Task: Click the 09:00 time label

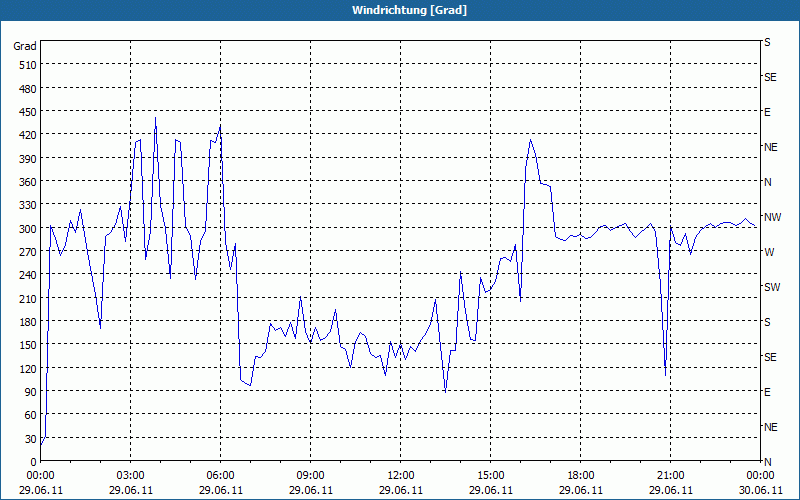Action: click(310, 476)
